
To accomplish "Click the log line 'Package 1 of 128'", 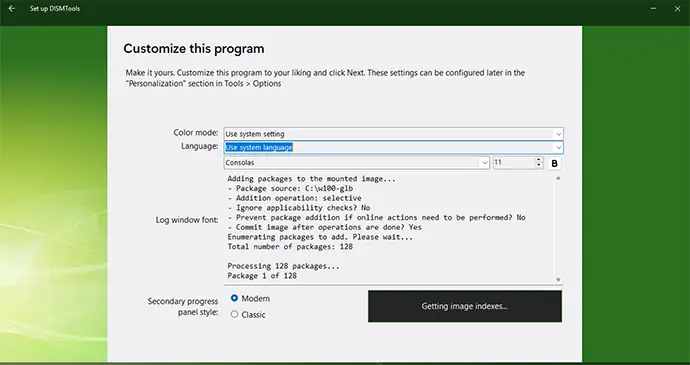I will [x=262, y=276].
